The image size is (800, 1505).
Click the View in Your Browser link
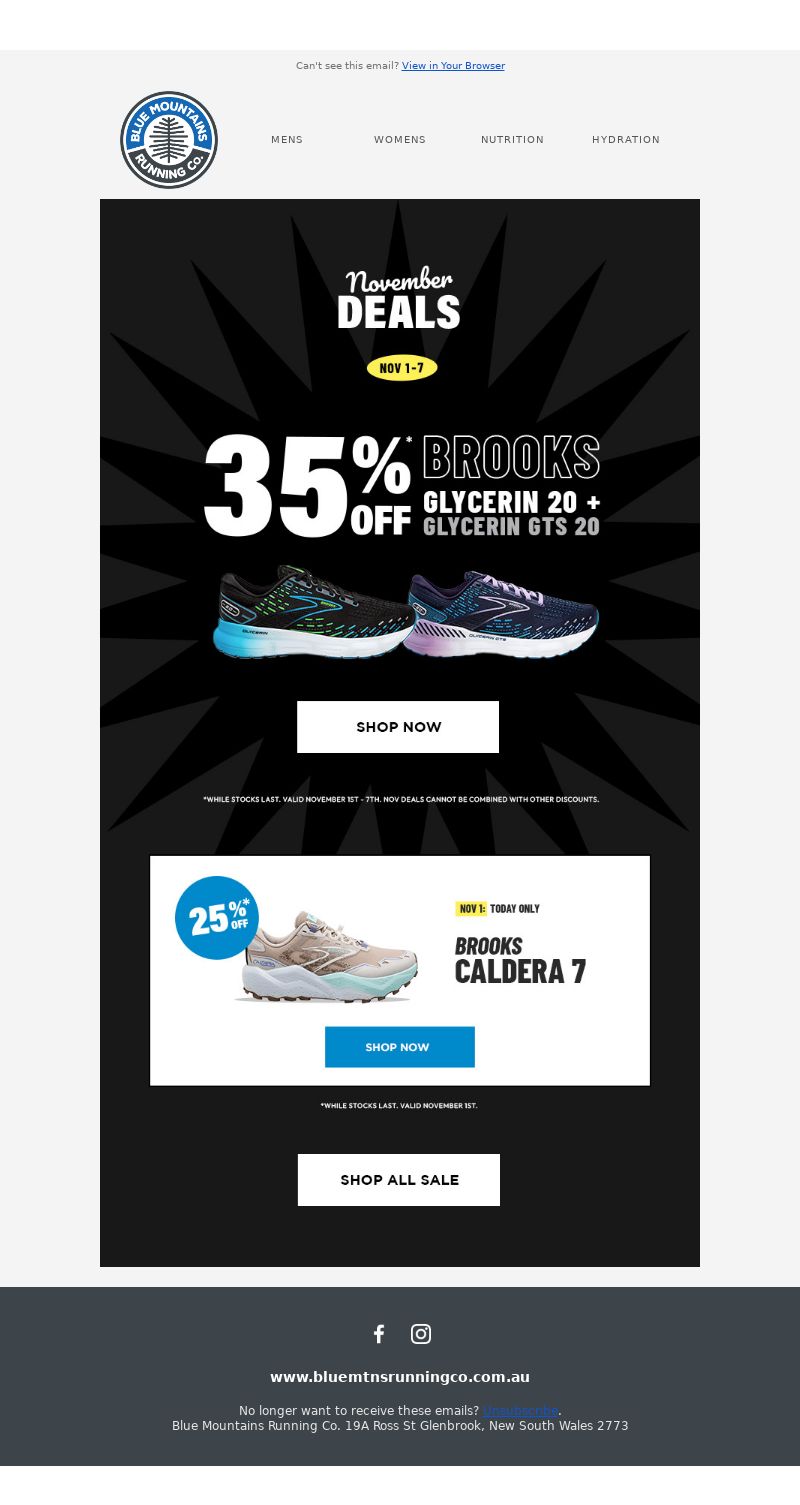[453, 66]
